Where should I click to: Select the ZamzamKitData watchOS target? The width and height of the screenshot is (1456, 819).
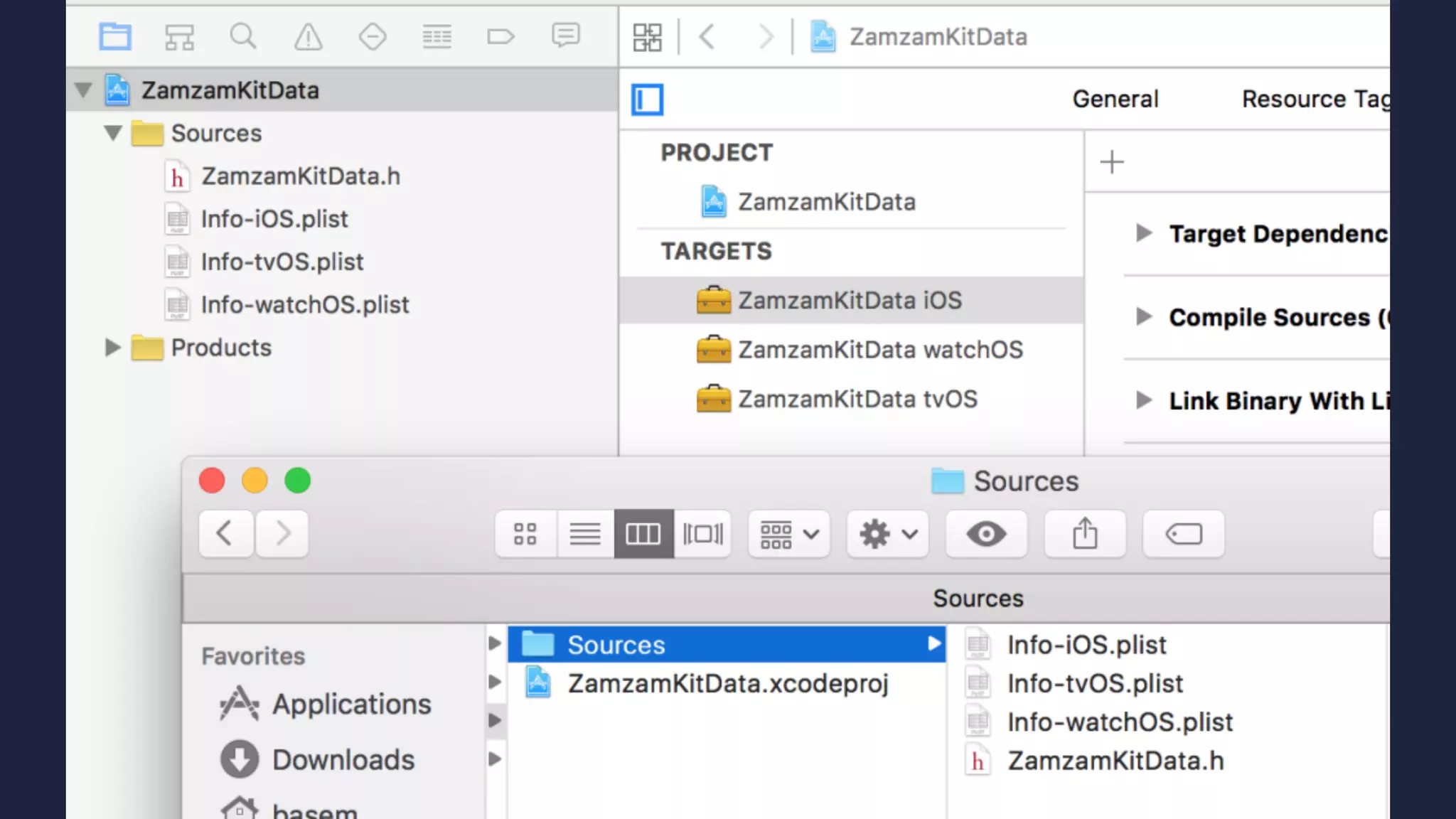click(x=879, y=350)
